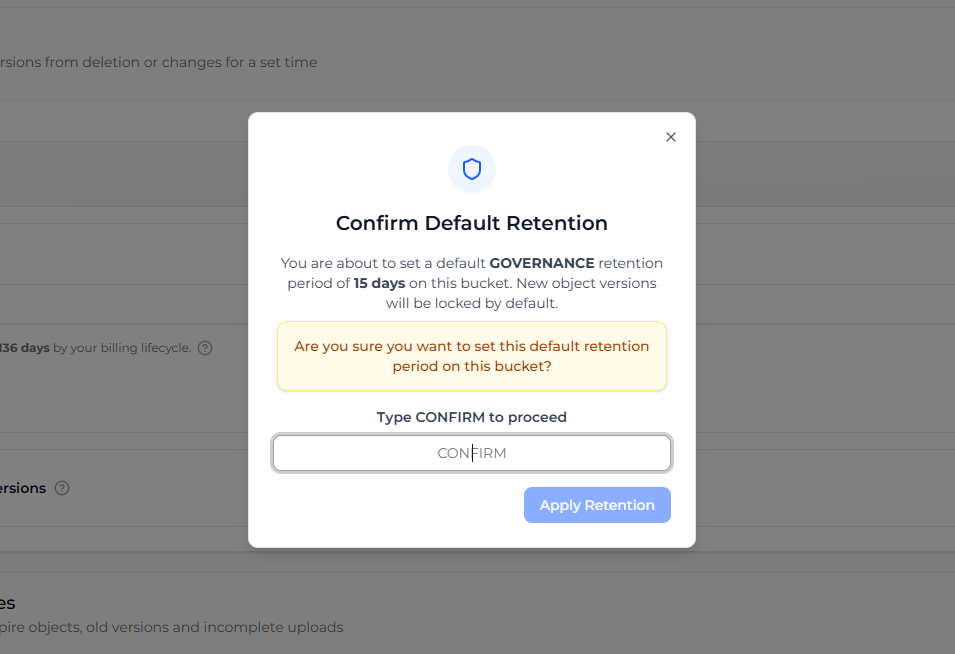Click the blue shield icon in dialog
The width and height of the screenshot is (955, 654).
[x=471, y=169]
